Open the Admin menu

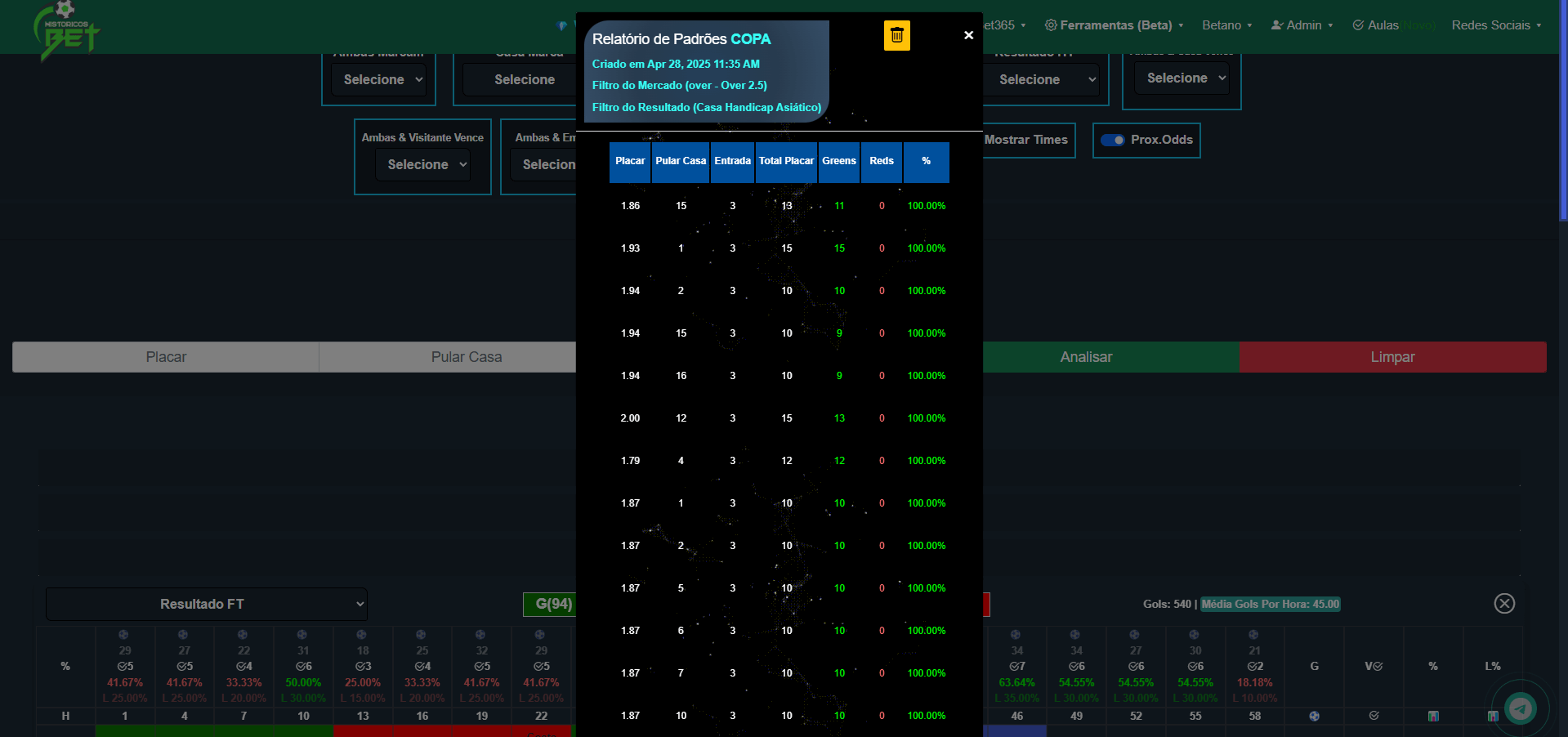coord(1302,25)
